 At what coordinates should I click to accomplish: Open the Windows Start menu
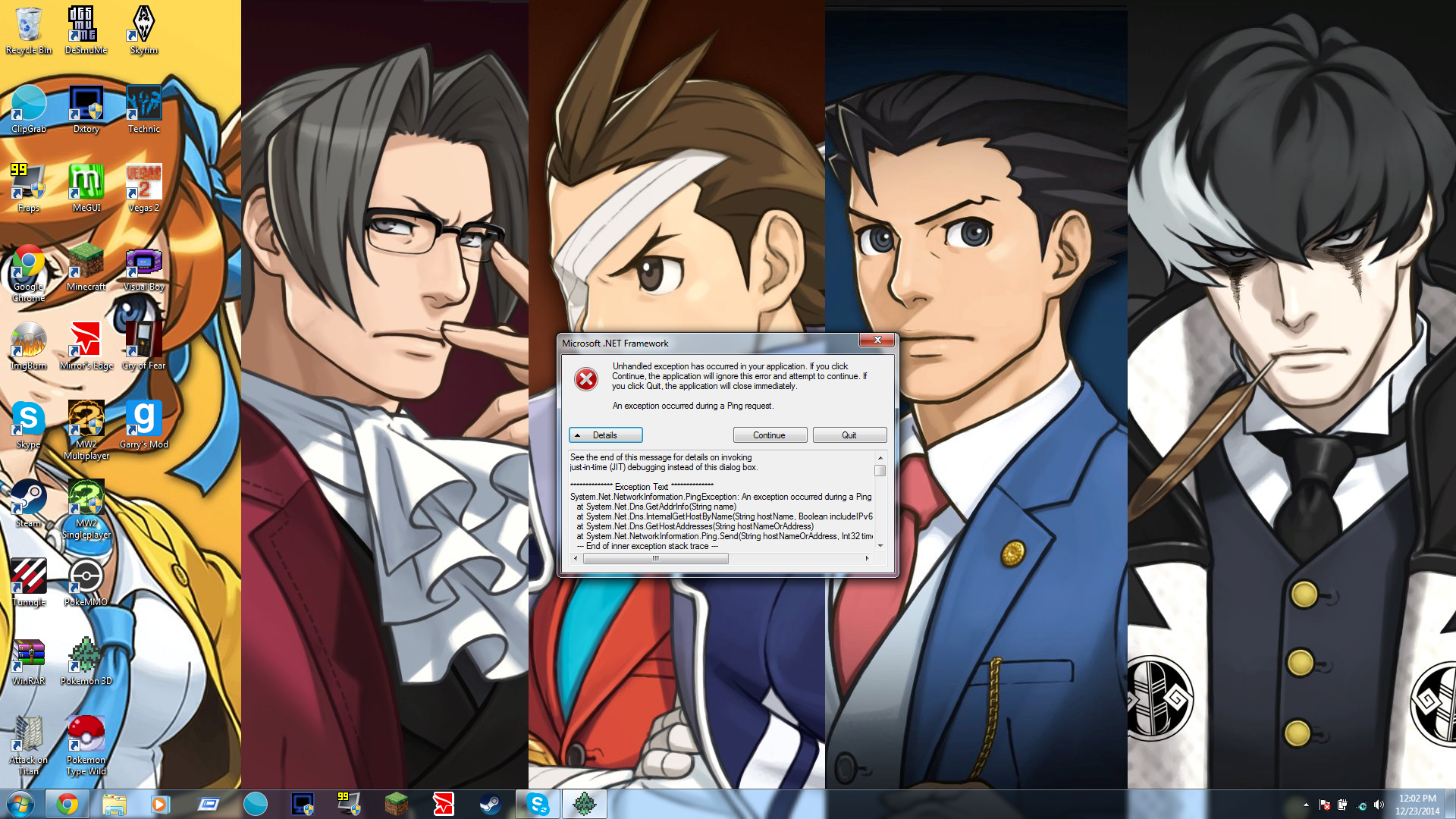(x=20, y=804)
